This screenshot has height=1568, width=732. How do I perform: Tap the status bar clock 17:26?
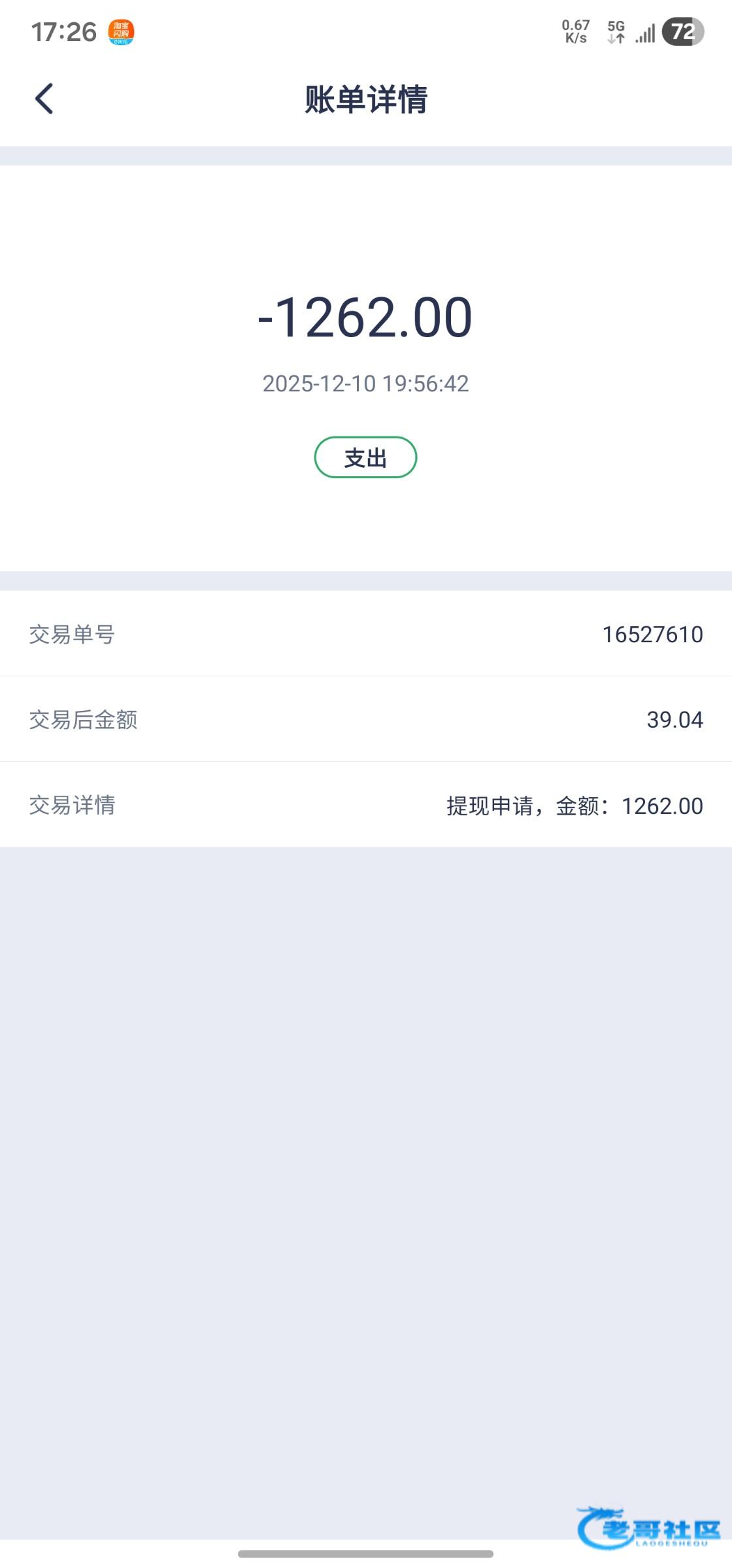click(x=64, y=32)
